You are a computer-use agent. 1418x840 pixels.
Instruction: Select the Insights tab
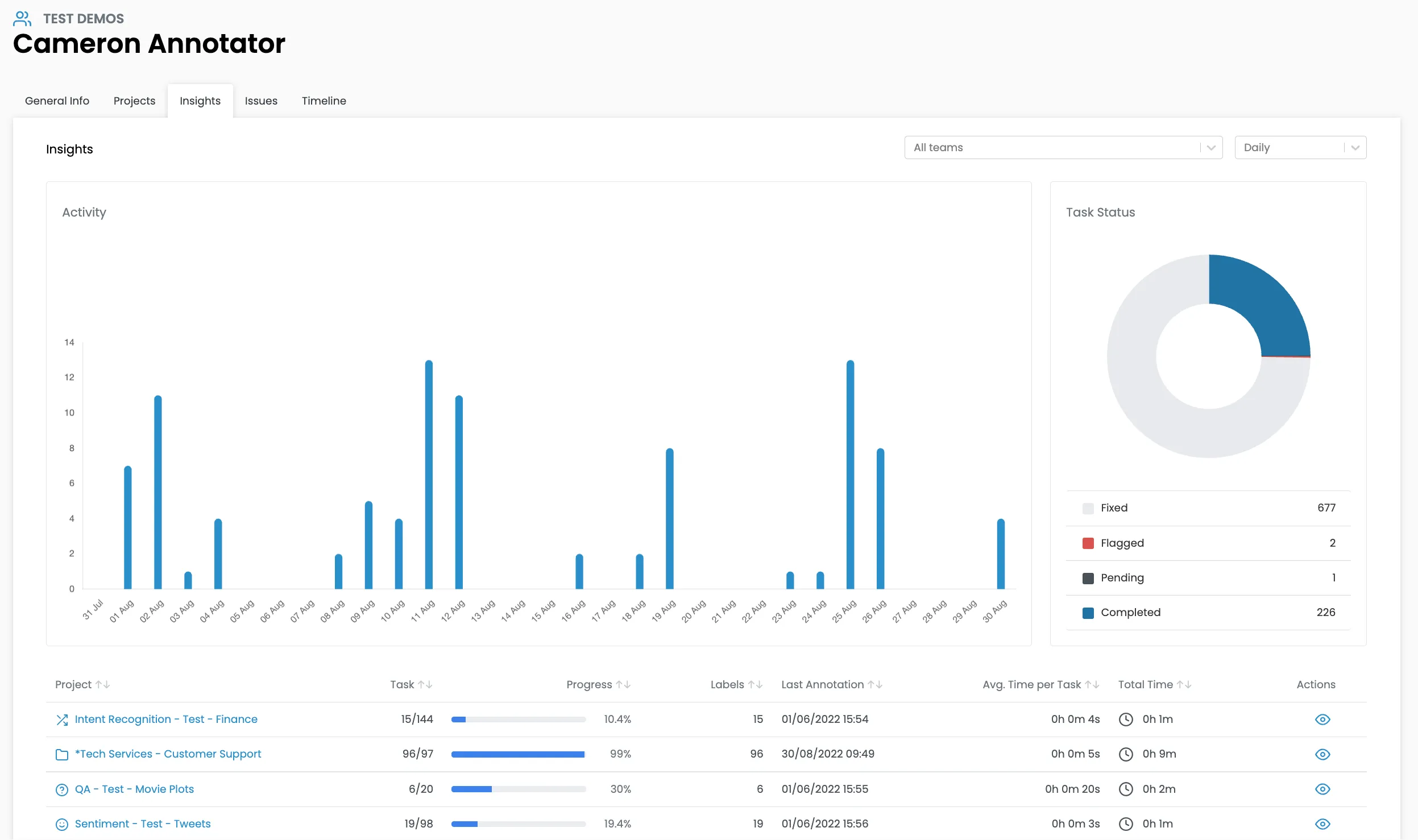coord(200,101)
